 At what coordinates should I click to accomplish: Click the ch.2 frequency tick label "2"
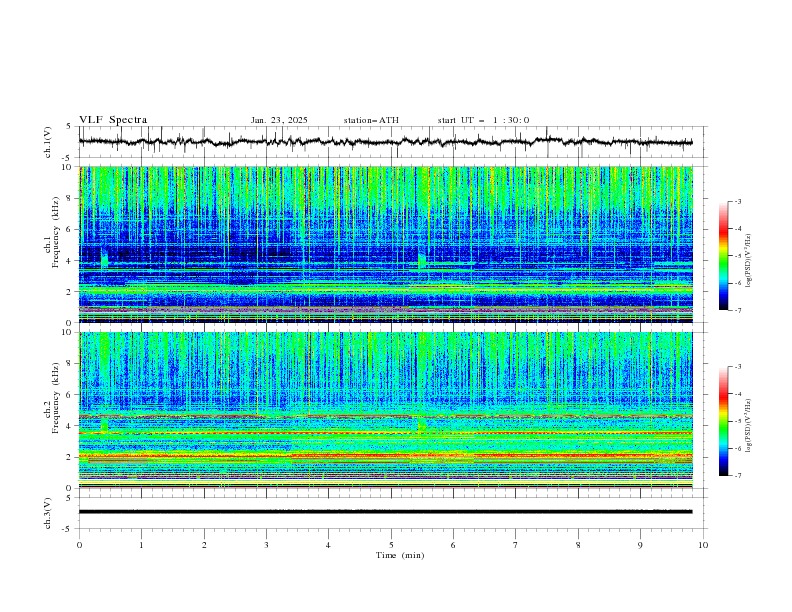pos(70,457)
